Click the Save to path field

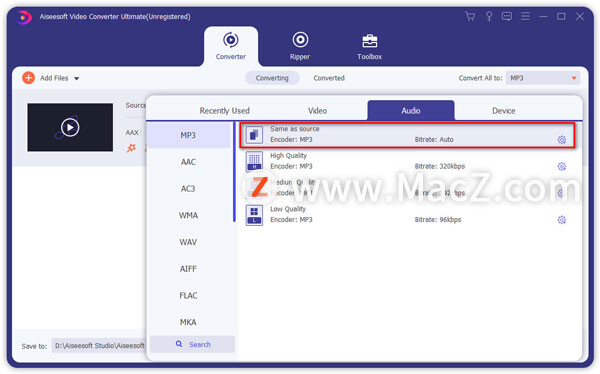99,346
